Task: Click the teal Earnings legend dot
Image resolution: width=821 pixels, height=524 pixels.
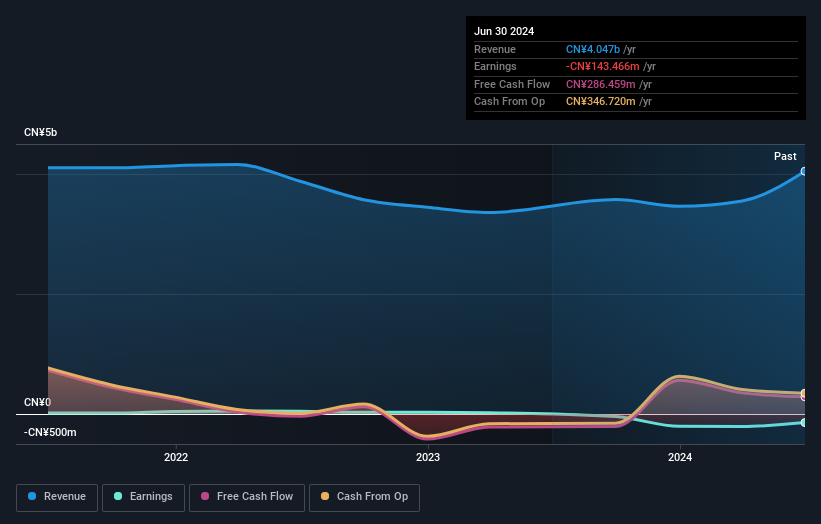Action: pyautogui.click(x=118, y=496)
